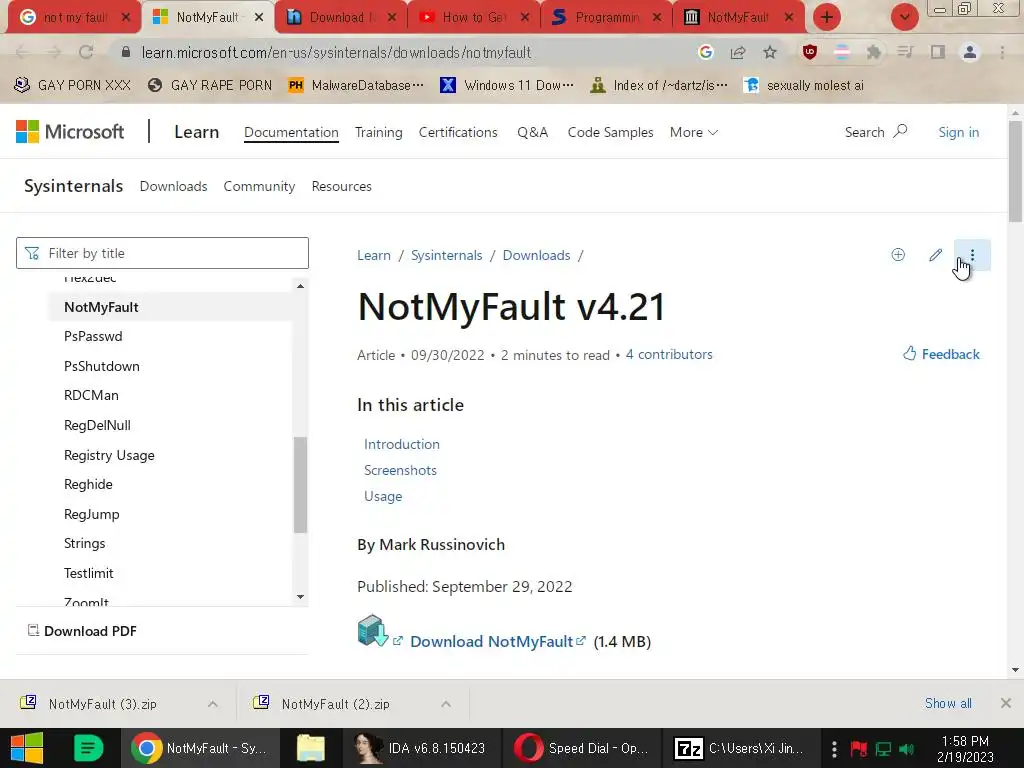The height and width of the screenshot is (768, 1024).
Task: Click the Sysinternals breadcrumb link
Action: [x=447, y=255]
